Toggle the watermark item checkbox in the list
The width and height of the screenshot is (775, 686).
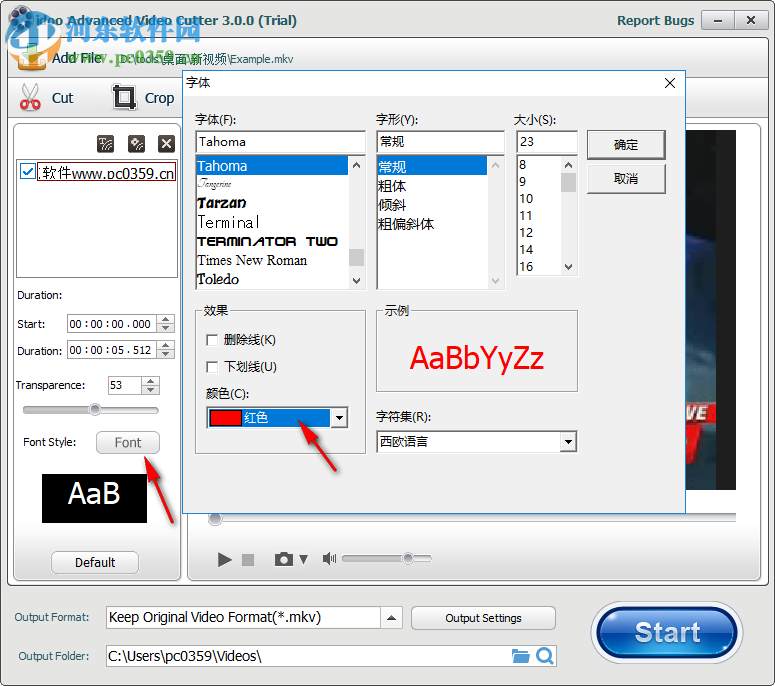coord(27,172)
